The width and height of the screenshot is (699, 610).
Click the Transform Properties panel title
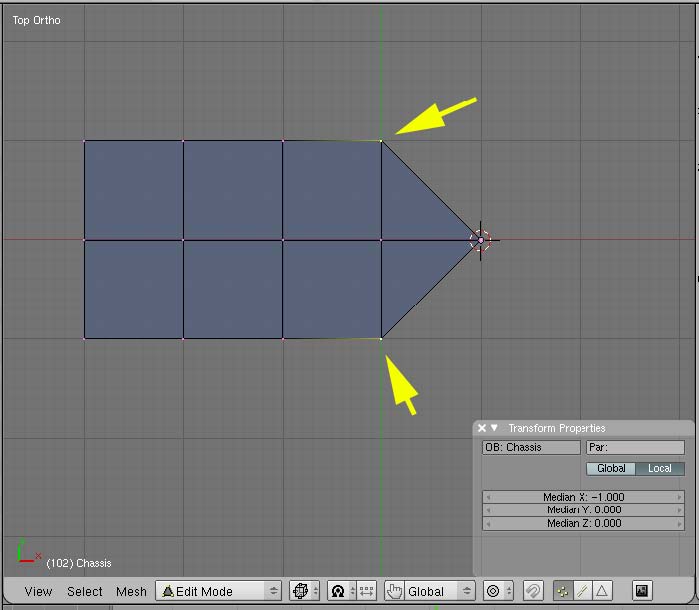pyautogui.click(x=557, y=428)
